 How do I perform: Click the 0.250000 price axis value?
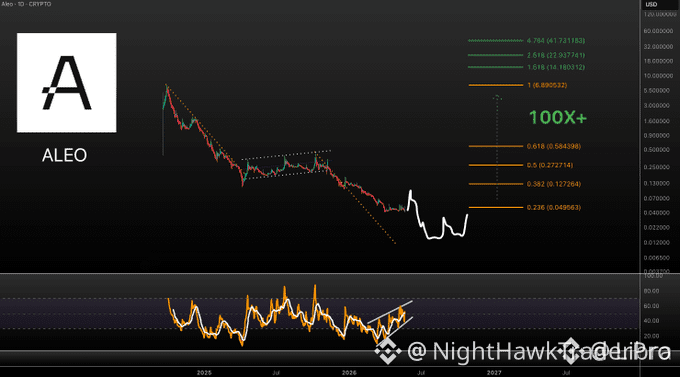click(x=657, y=167)
